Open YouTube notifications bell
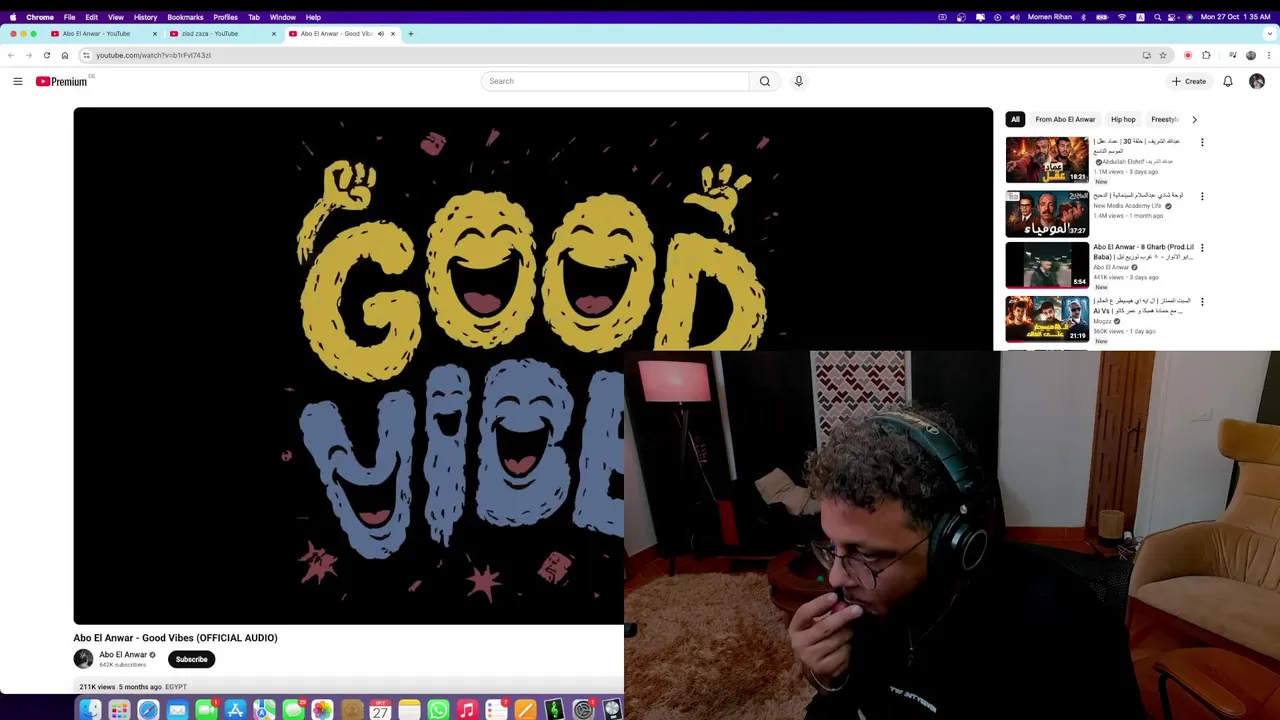The width and height of the screenshot is (1280, 720). point(1228,81)
